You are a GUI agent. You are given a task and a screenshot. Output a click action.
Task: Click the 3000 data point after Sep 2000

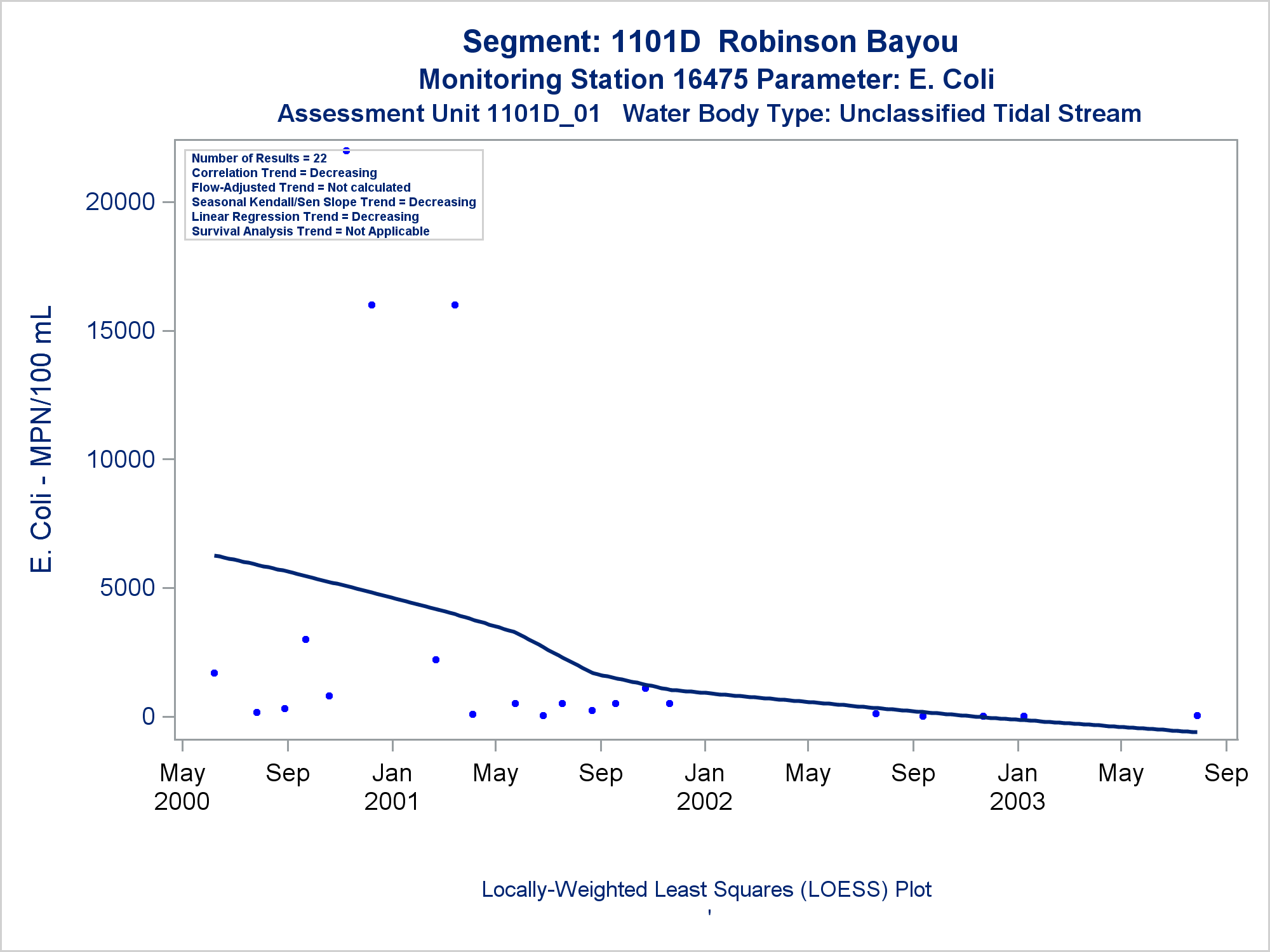[305, 640]
